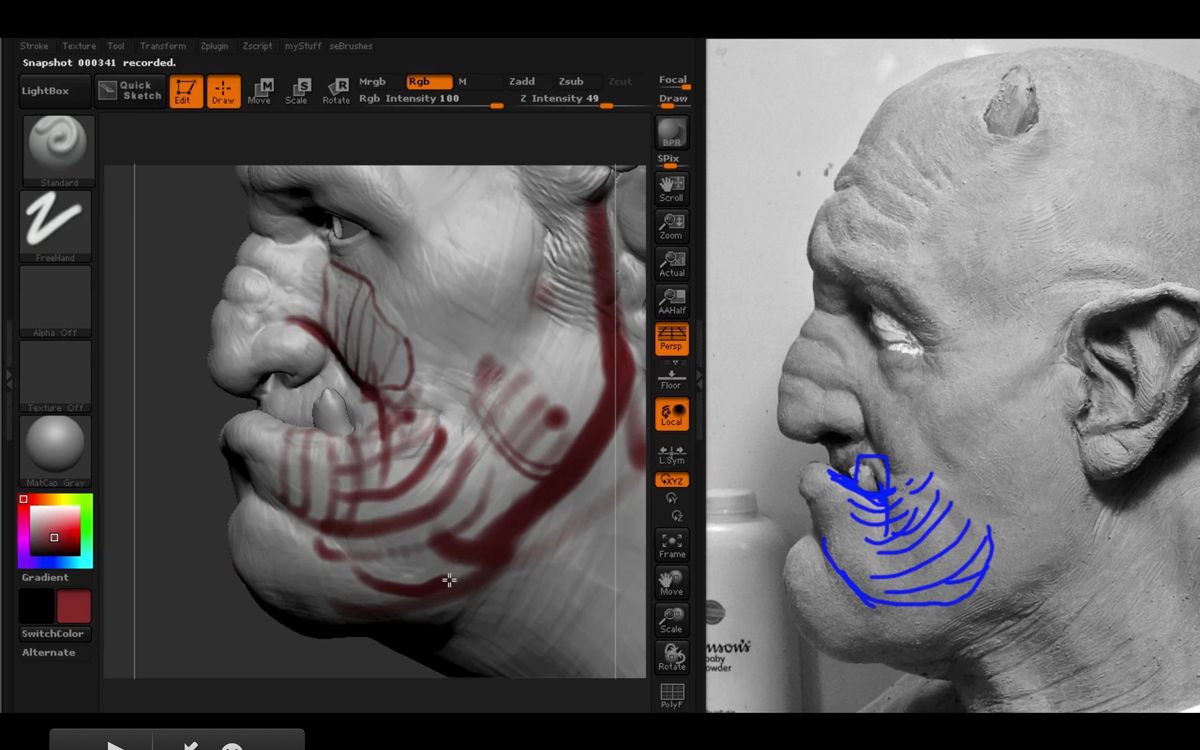Open the FreeHand stroke picker
1200x750 pixels.
coord(56,227)
